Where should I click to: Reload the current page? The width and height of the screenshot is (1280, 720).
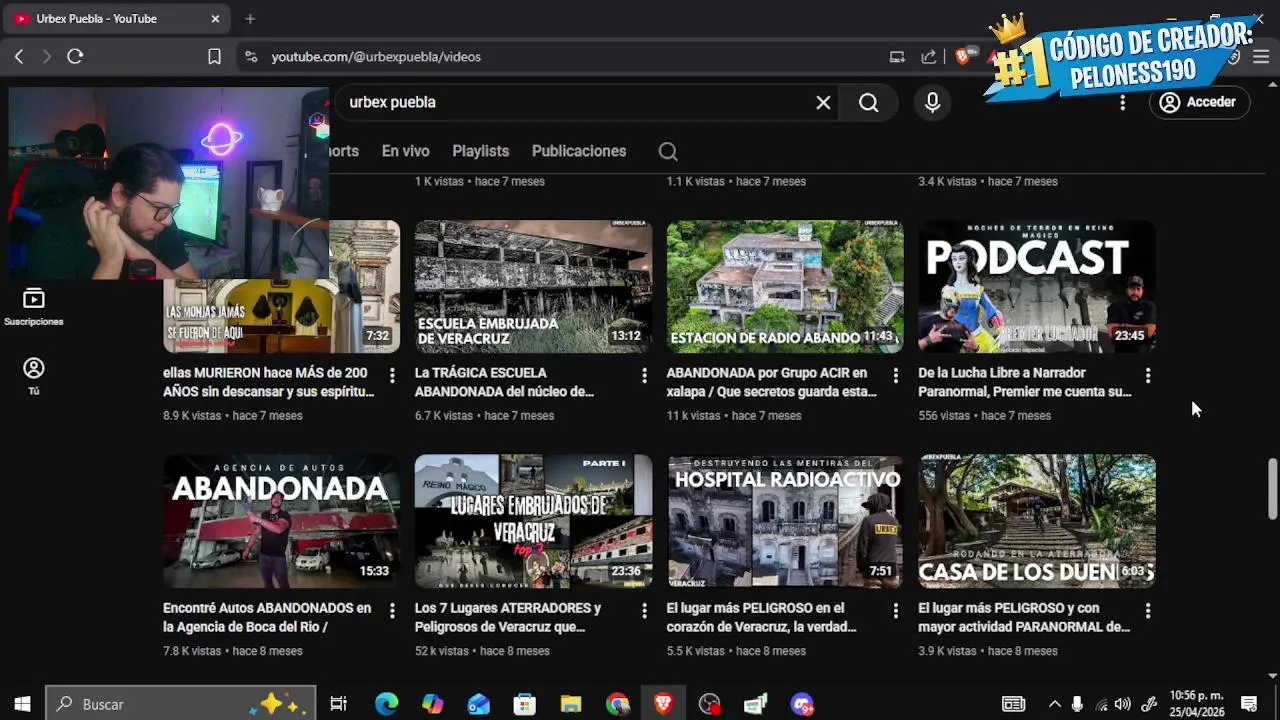(75, 57)
